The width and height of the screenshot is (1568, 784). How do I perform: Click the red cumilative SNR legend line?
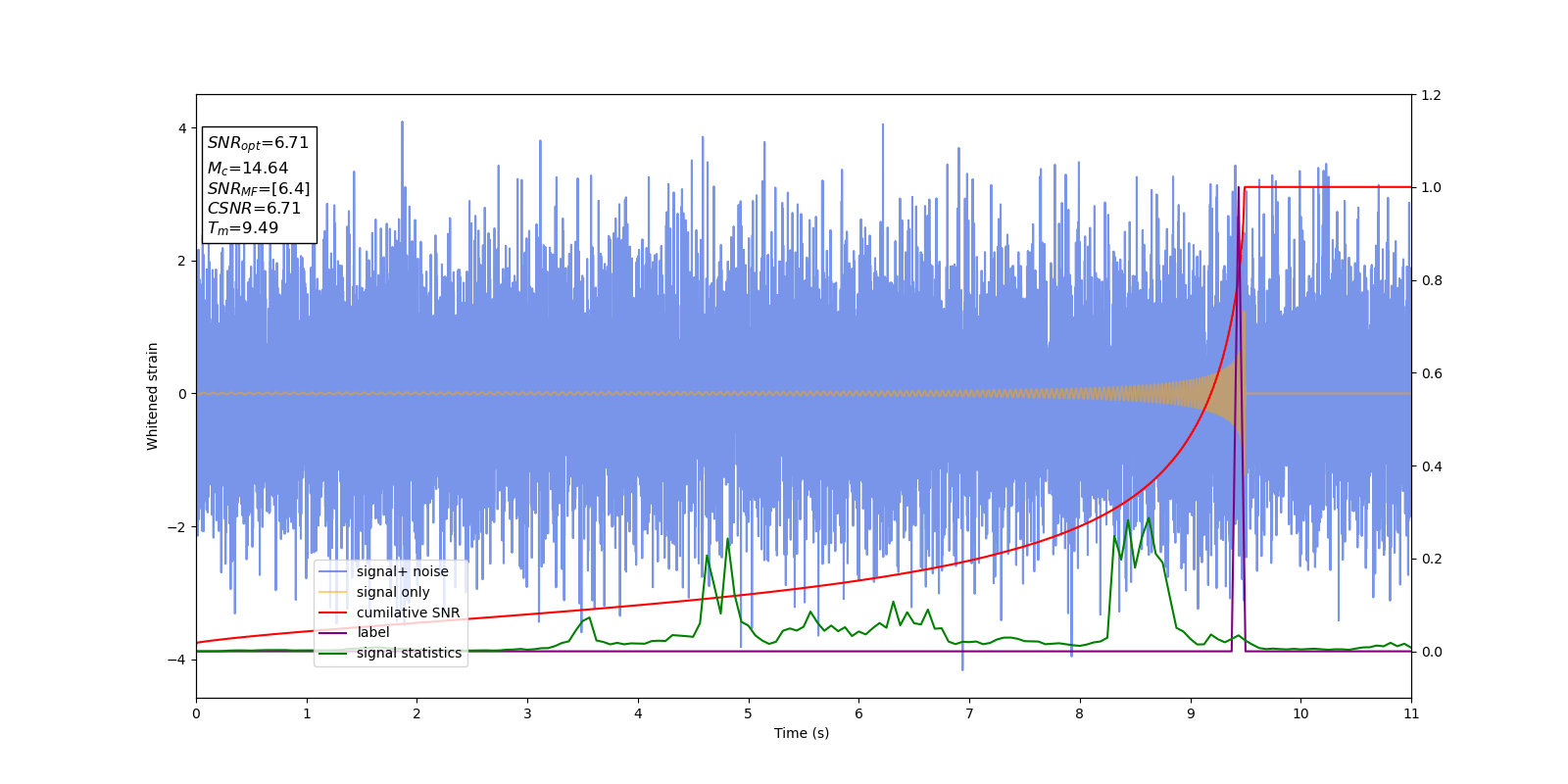point(333,612)
